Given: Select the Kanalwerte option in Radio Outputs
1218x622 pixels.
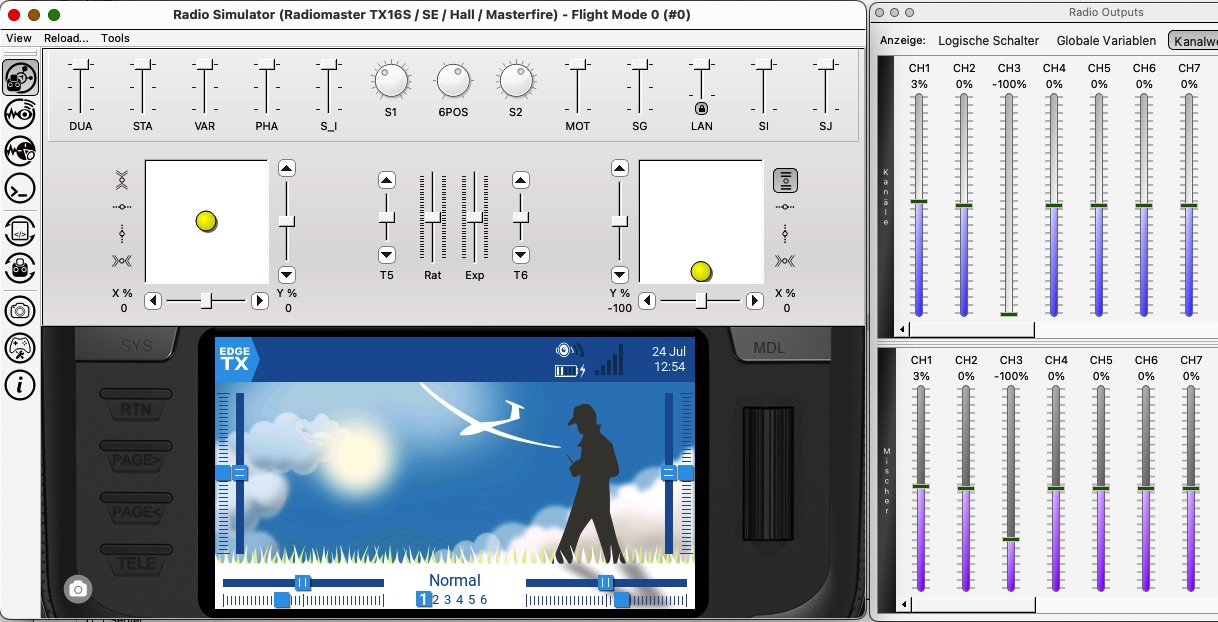Looking at the screenshot, I should [x=1193, y=41].
